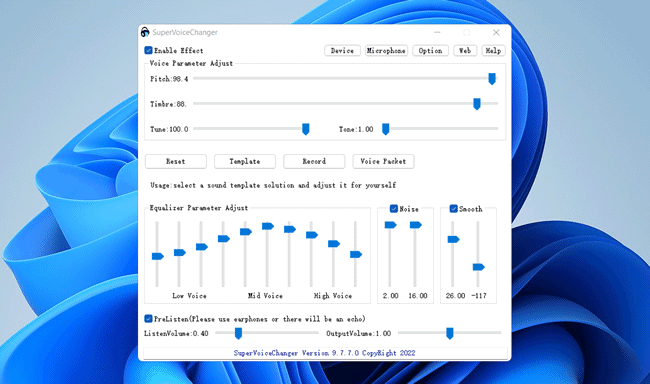Open the Web button
Viewport: 650px width, 384px height.
point(465,51)
